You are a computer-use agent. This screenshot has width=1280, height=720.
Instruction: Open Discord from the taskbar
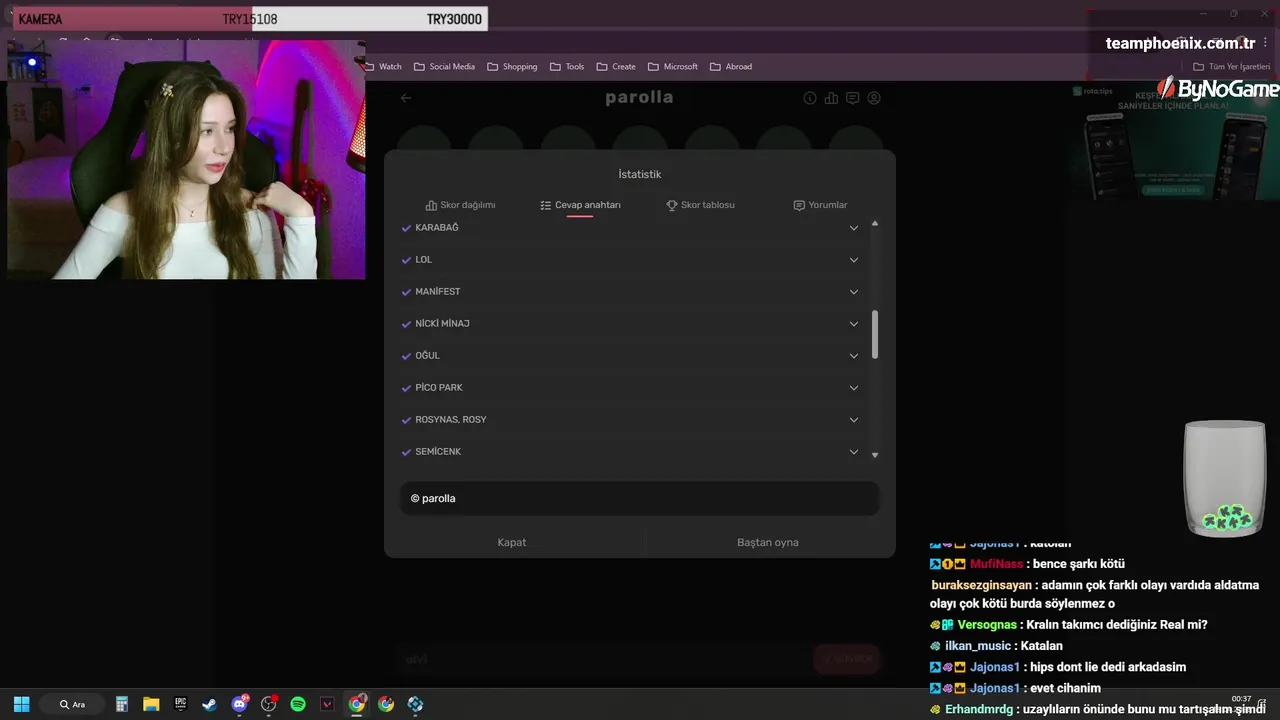point(240,704)
